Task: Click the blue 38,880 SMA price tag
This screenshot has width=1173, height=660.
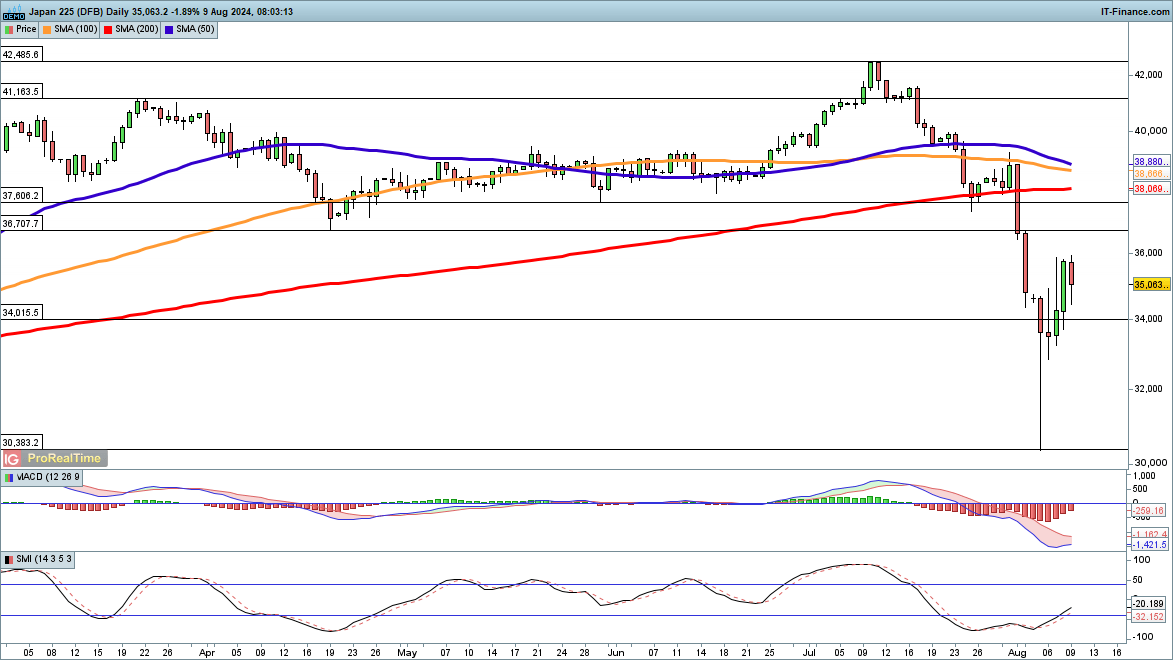Action: click(1151, 162)
